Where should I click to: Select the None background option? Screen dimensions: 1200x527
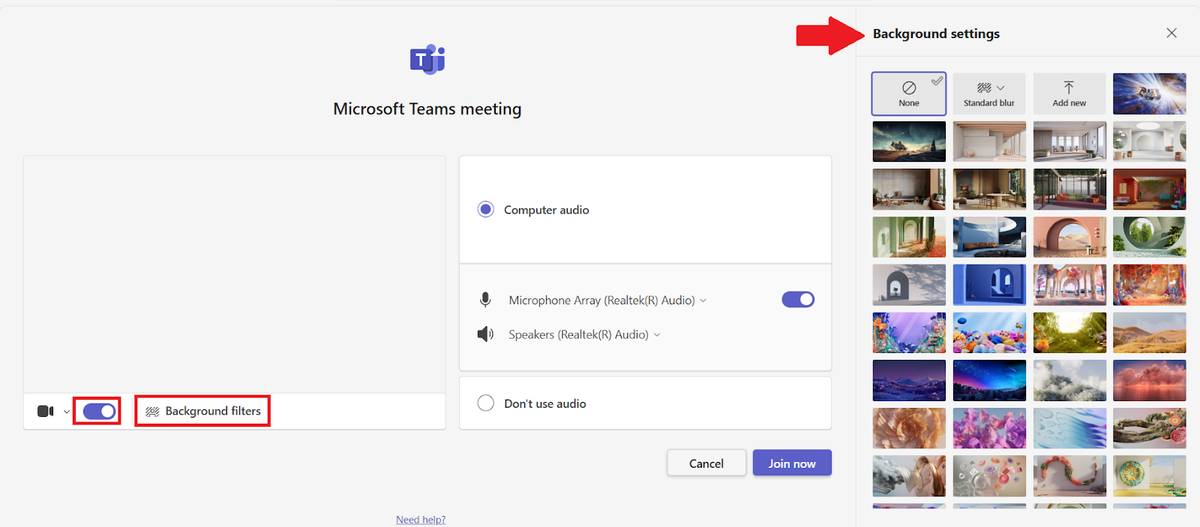[x=908, y=93]
